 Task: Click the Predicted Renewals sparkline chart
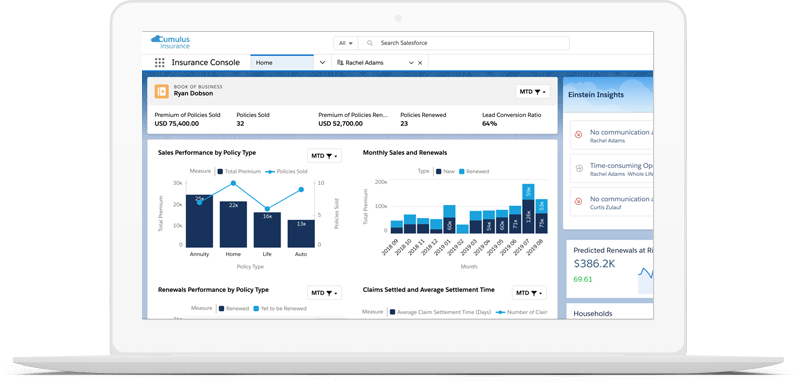[645, 279]
